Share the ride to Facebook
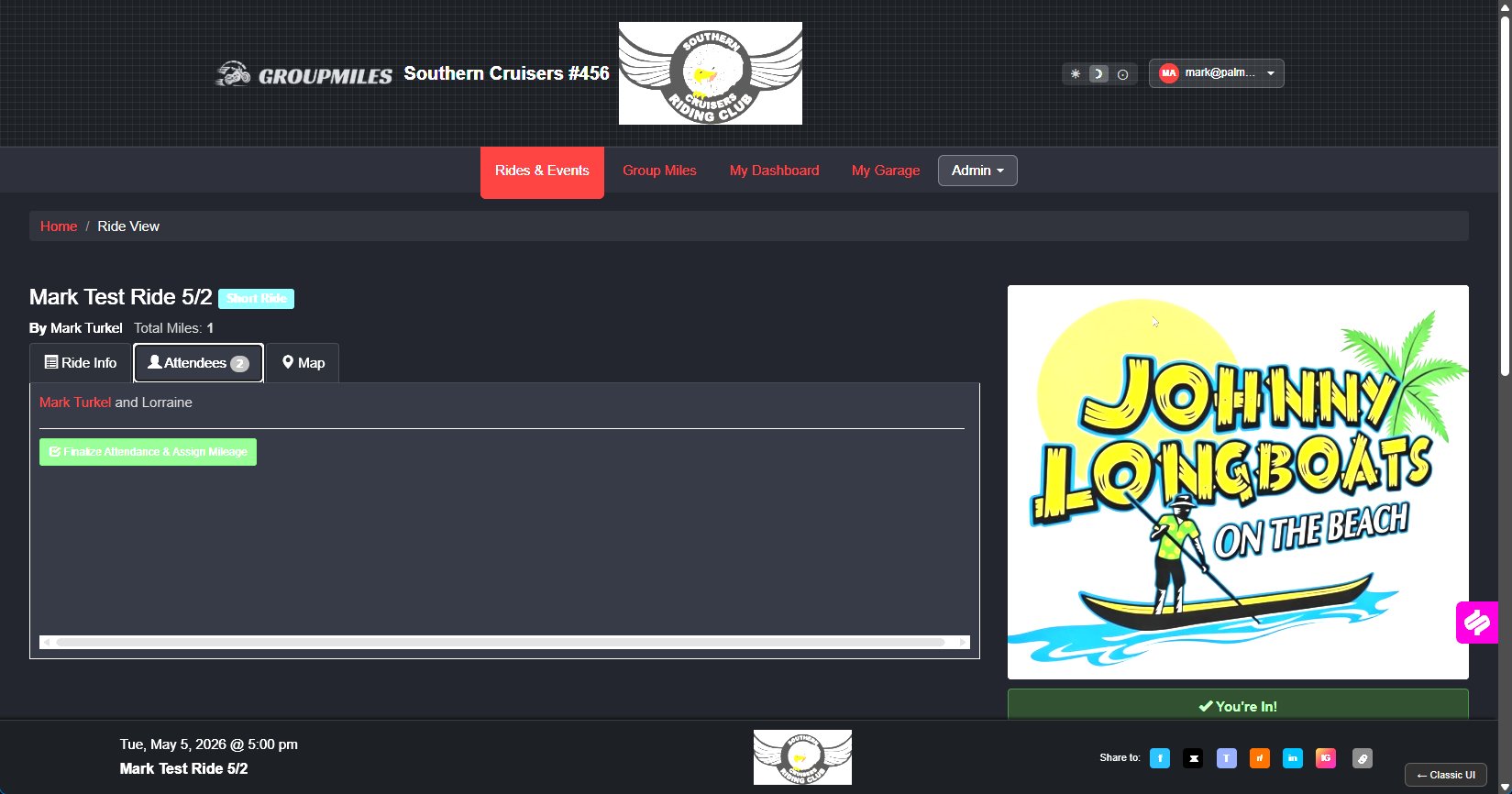1512x794 pixels. tap(1160, 758)
